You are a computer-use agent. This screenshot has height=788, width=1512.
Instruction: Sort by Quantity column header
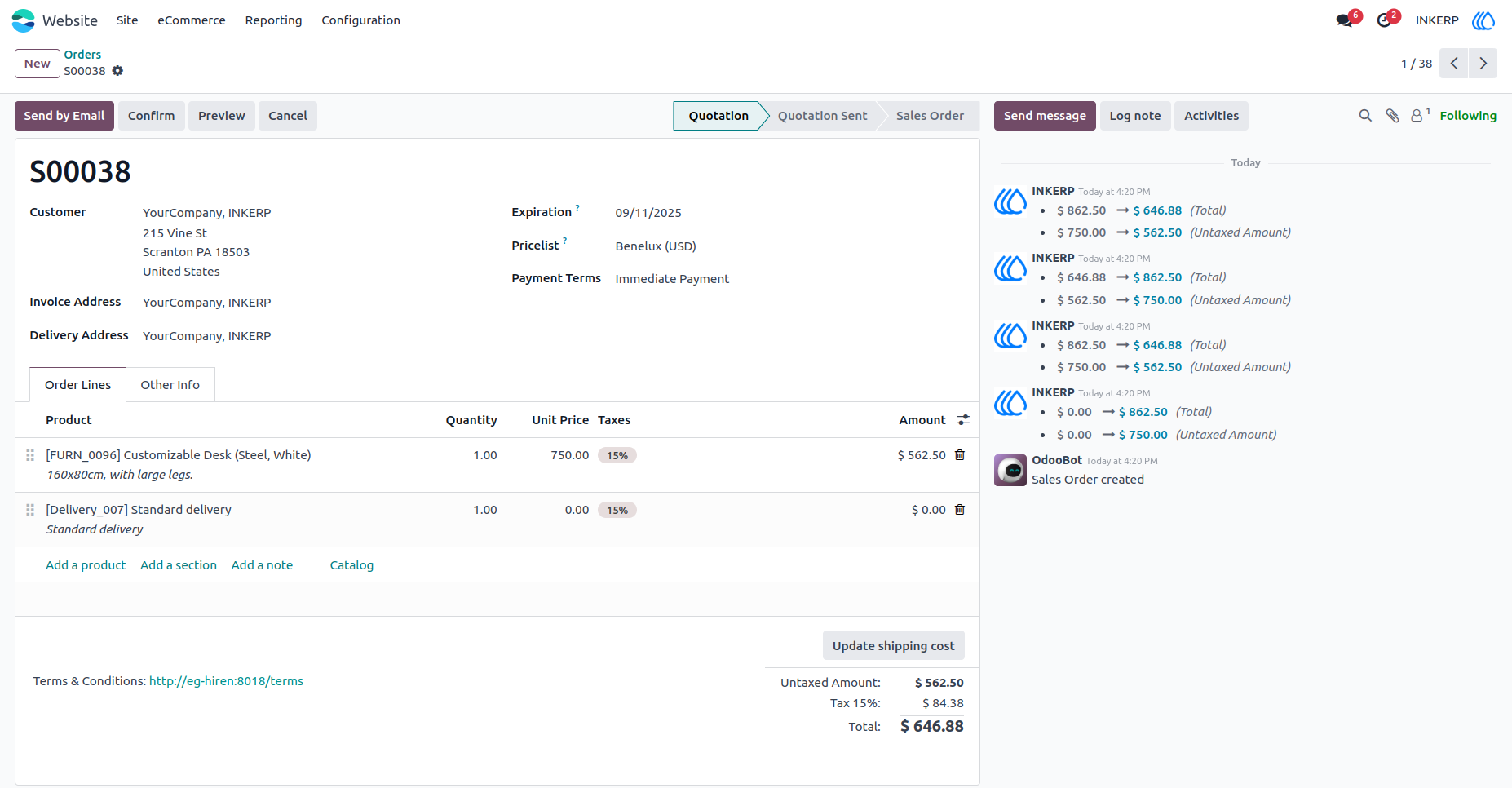471,420
